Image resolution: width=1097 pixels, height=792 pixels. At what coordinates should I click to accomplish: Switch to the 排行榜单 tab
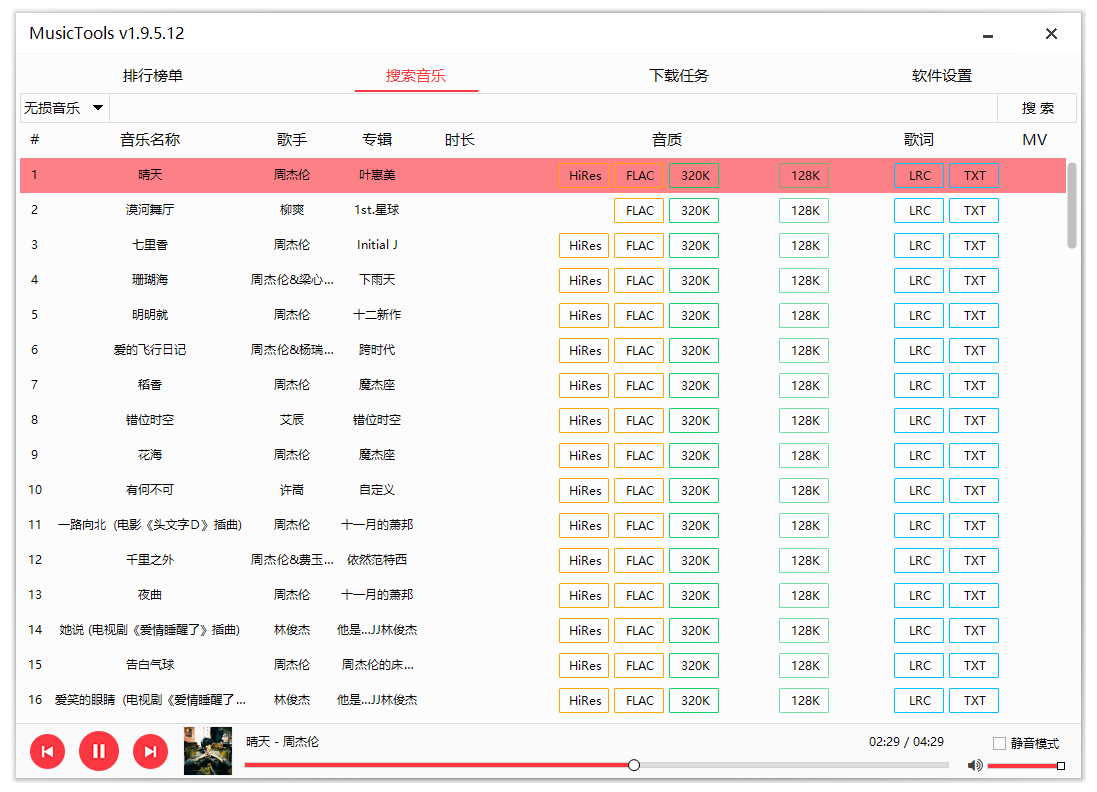[x=153, y=76]
